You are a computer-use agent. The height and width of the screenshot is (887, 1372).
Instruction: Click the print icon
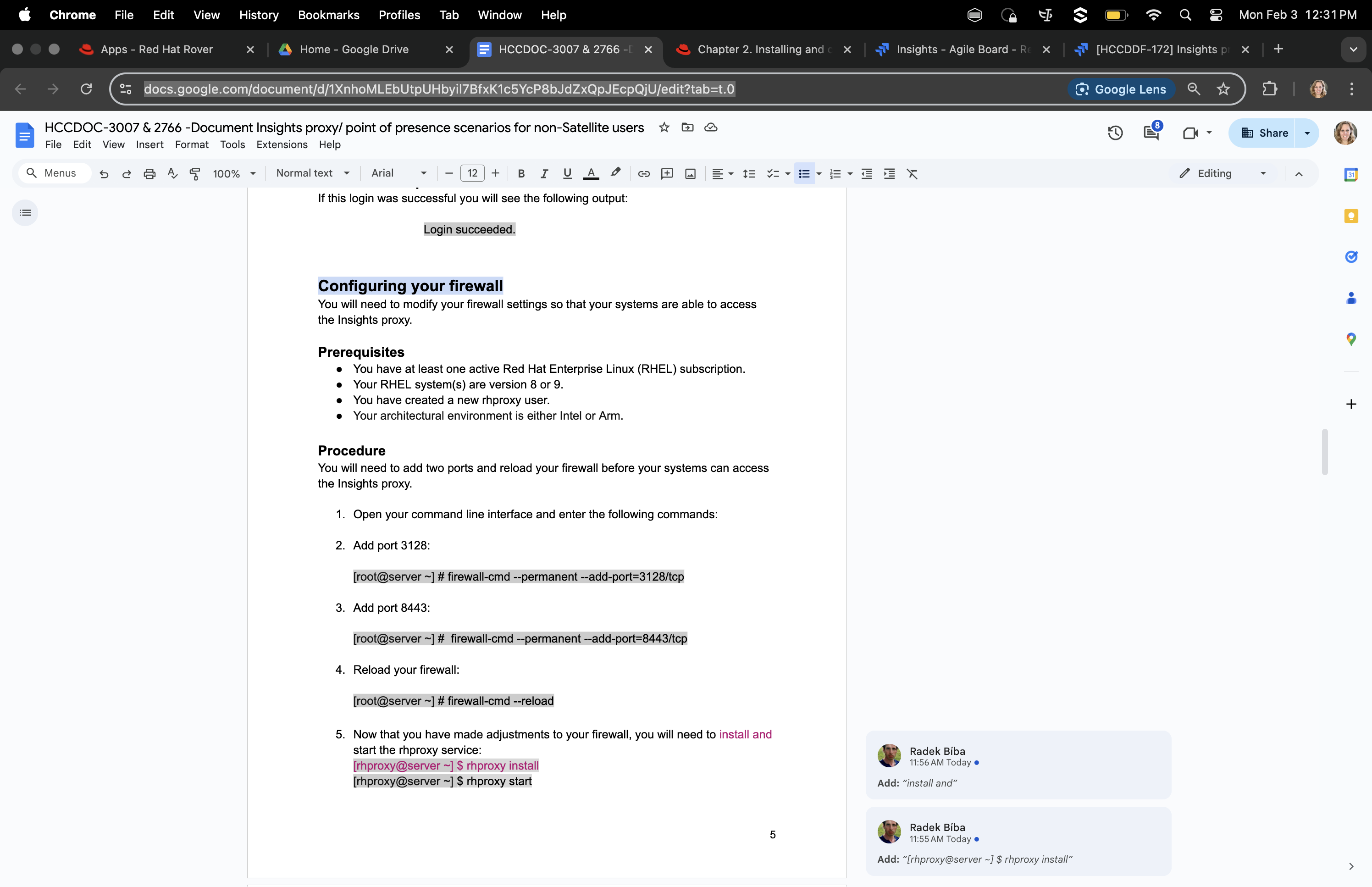(149, 173)
